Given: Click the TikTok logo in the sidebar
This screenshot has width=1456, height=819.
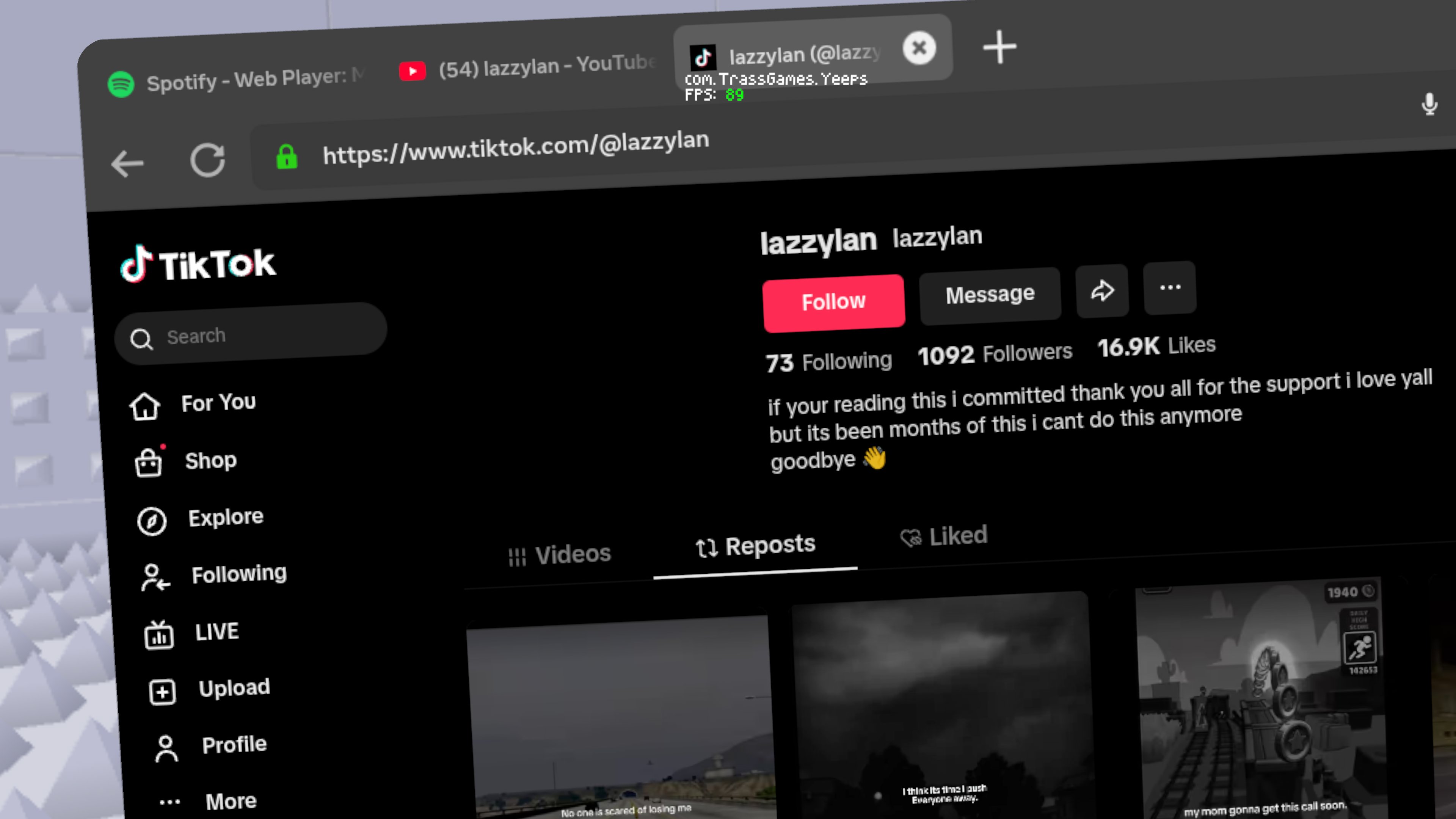Looking at the screenshot, I should 198,264.
